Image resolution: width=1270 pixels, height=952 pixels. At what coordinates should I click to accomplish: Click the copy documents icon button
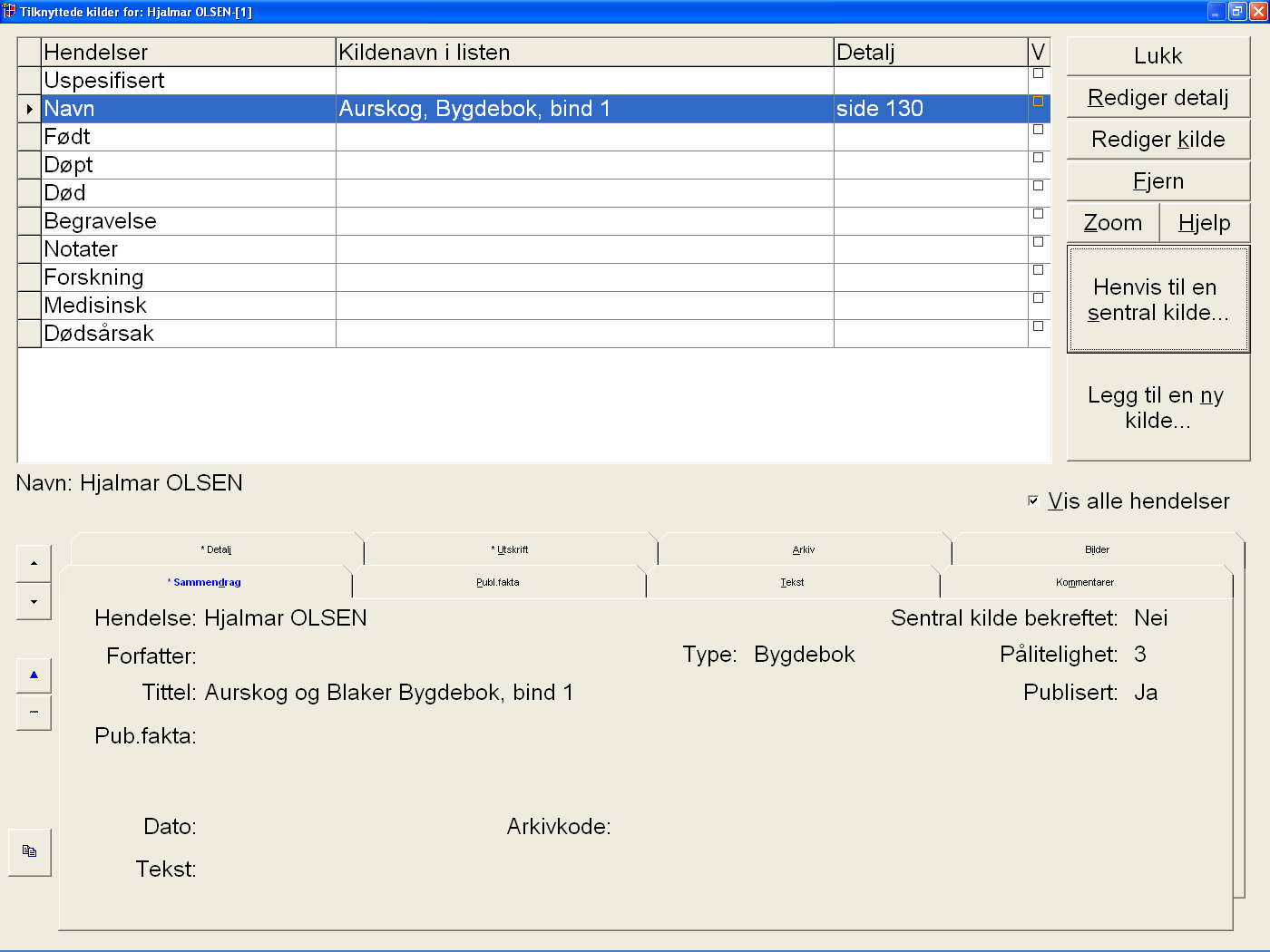click(x=30, y=851)
